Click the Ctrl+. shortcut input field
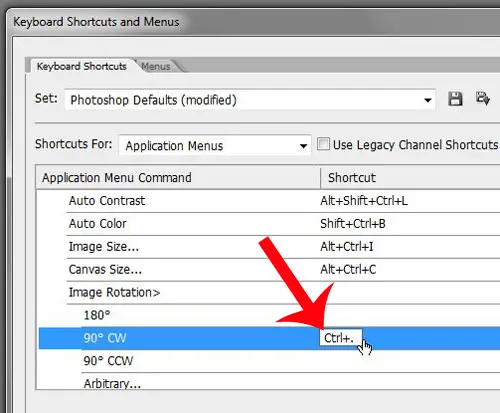 tap(340, 338)
